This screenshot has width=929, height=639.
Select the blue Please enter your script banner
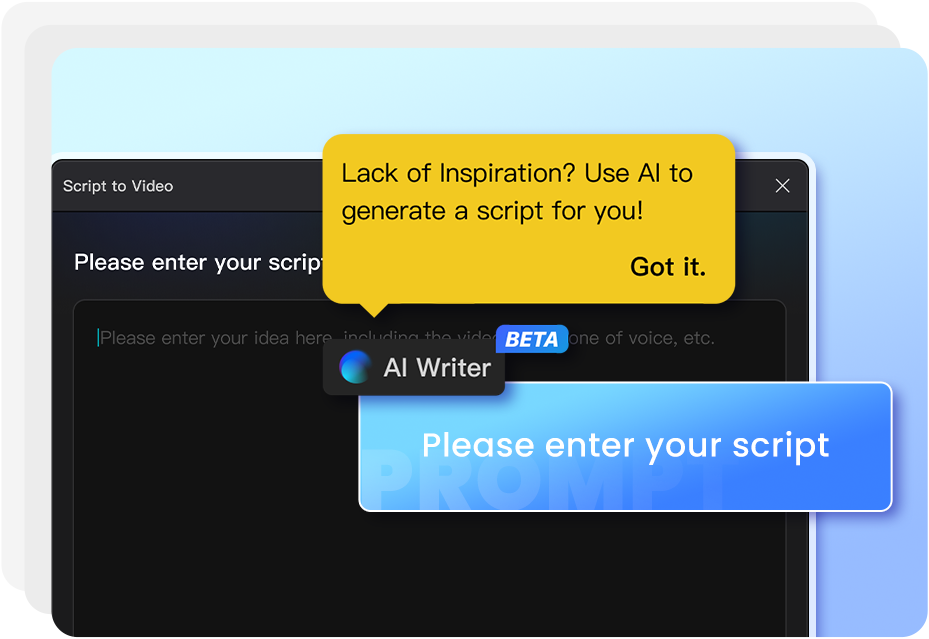pos(625,447)
